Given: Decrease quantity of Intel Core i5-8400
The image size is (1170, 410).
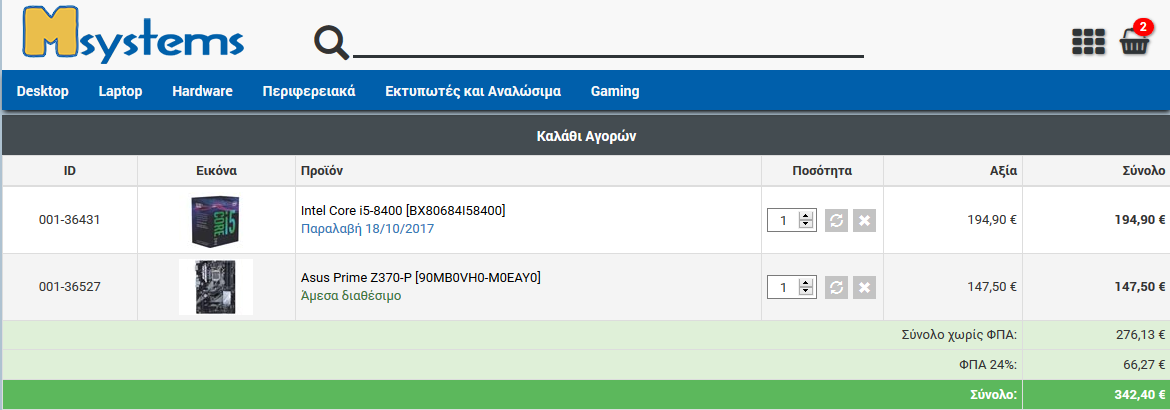Looking at the screenshot, I should [805, 225].
